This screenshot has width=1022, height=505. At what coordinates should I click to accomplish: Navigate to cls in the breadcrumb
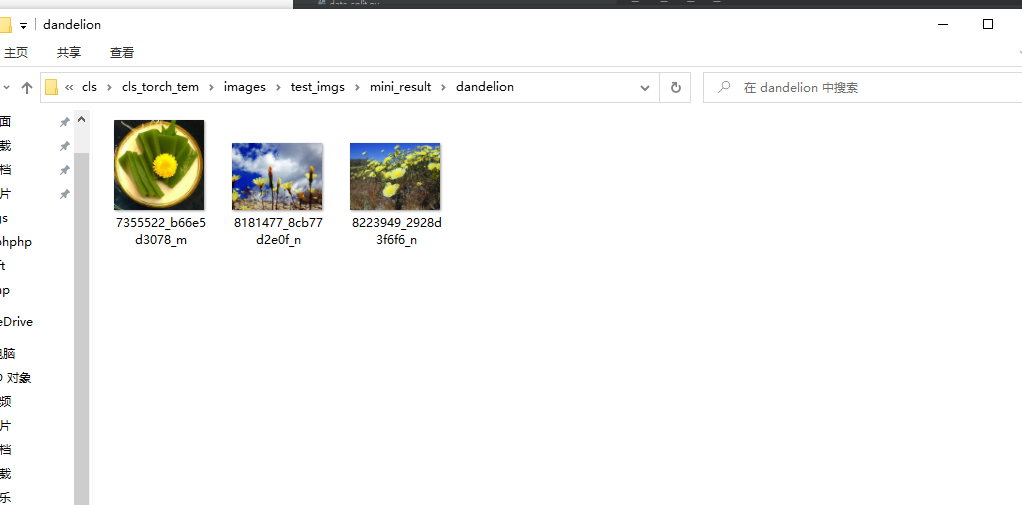(89, 87)
